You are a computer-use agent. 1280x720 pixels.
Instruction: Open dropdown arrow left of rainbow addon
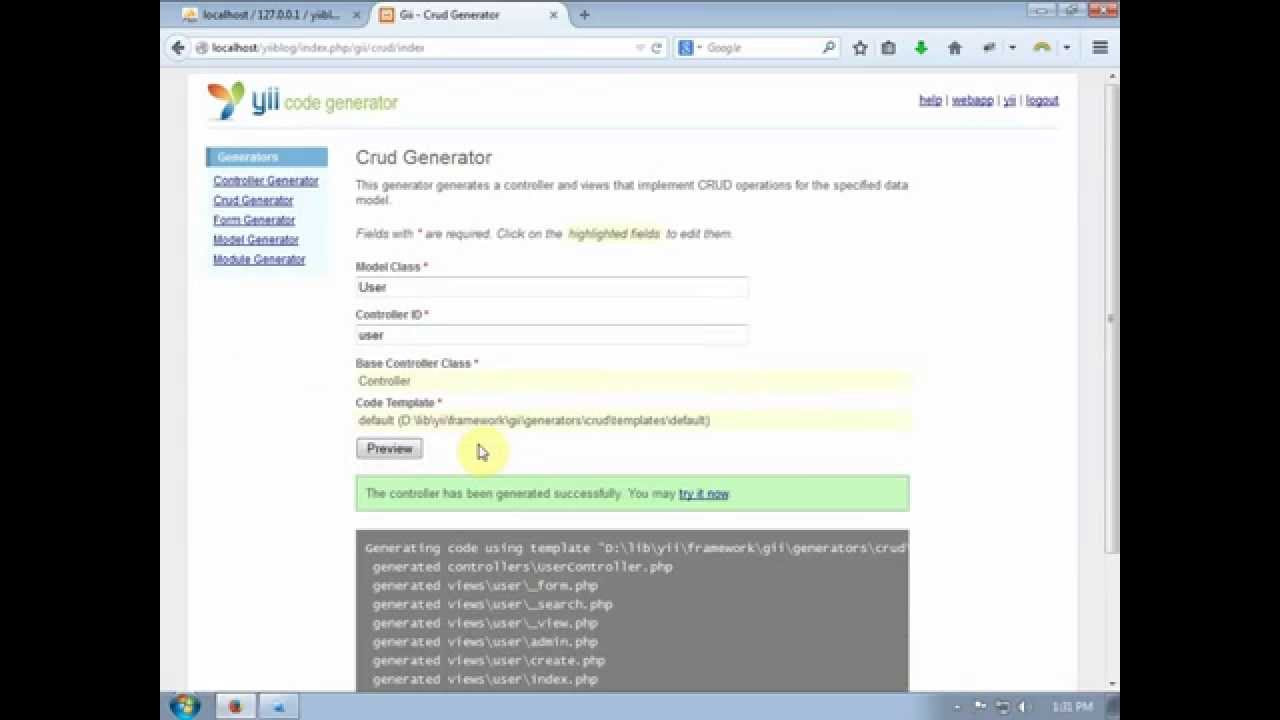click(x=1012, y=47)
